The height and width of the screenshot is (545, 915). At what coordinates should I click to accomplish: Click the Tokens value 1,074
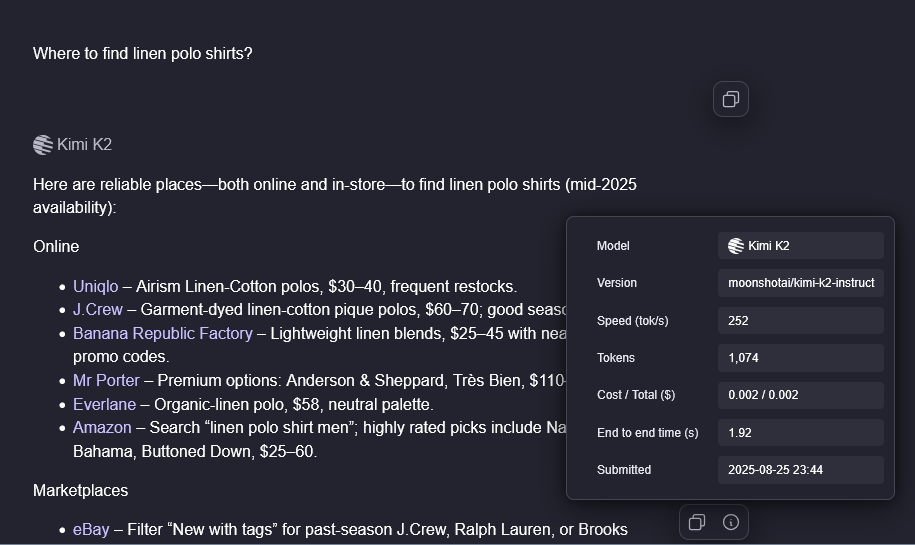coord(800,358)
